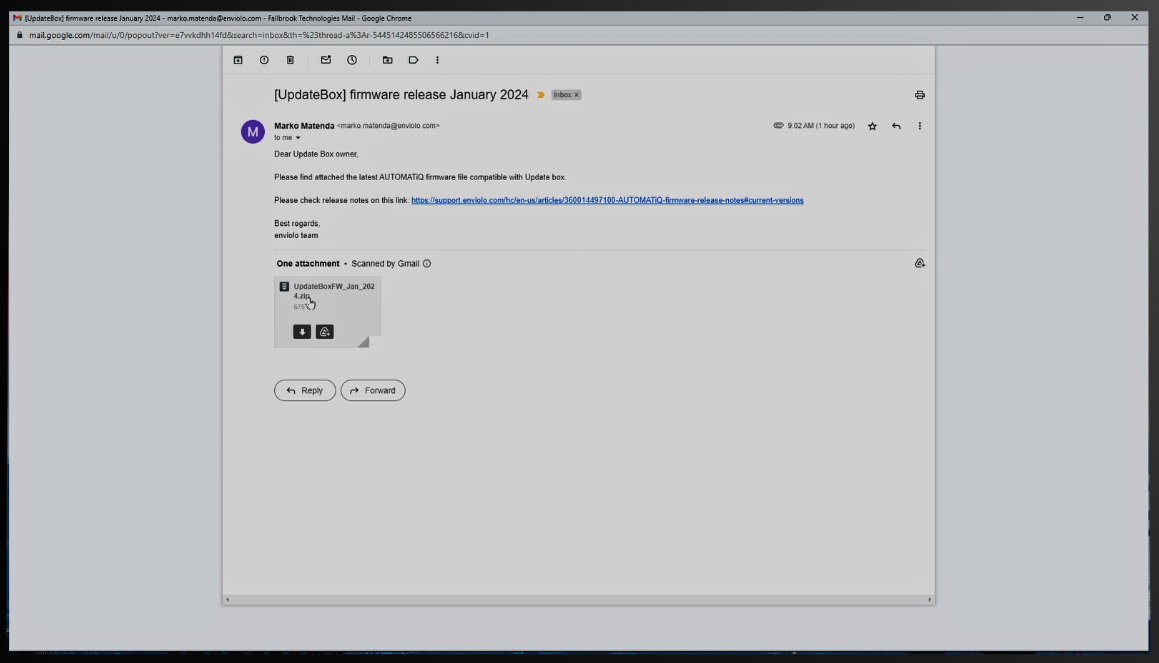
Task: Remove the Inbox label via its x
Action: [577, 95]
